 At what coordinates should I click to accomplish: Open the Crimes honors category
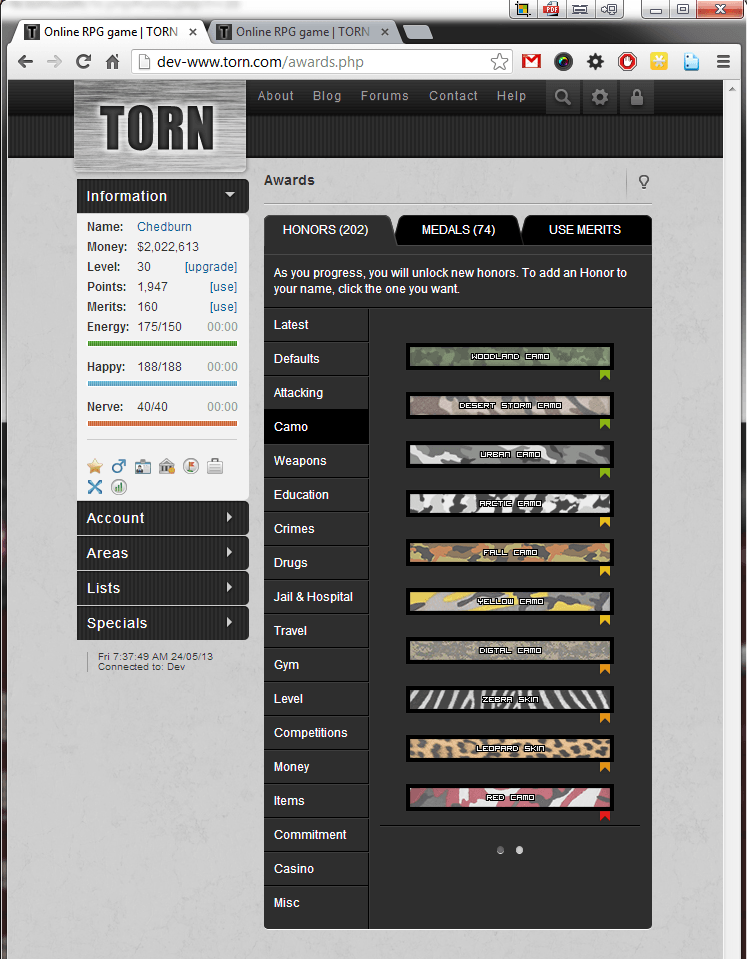(x=316, y=529)
